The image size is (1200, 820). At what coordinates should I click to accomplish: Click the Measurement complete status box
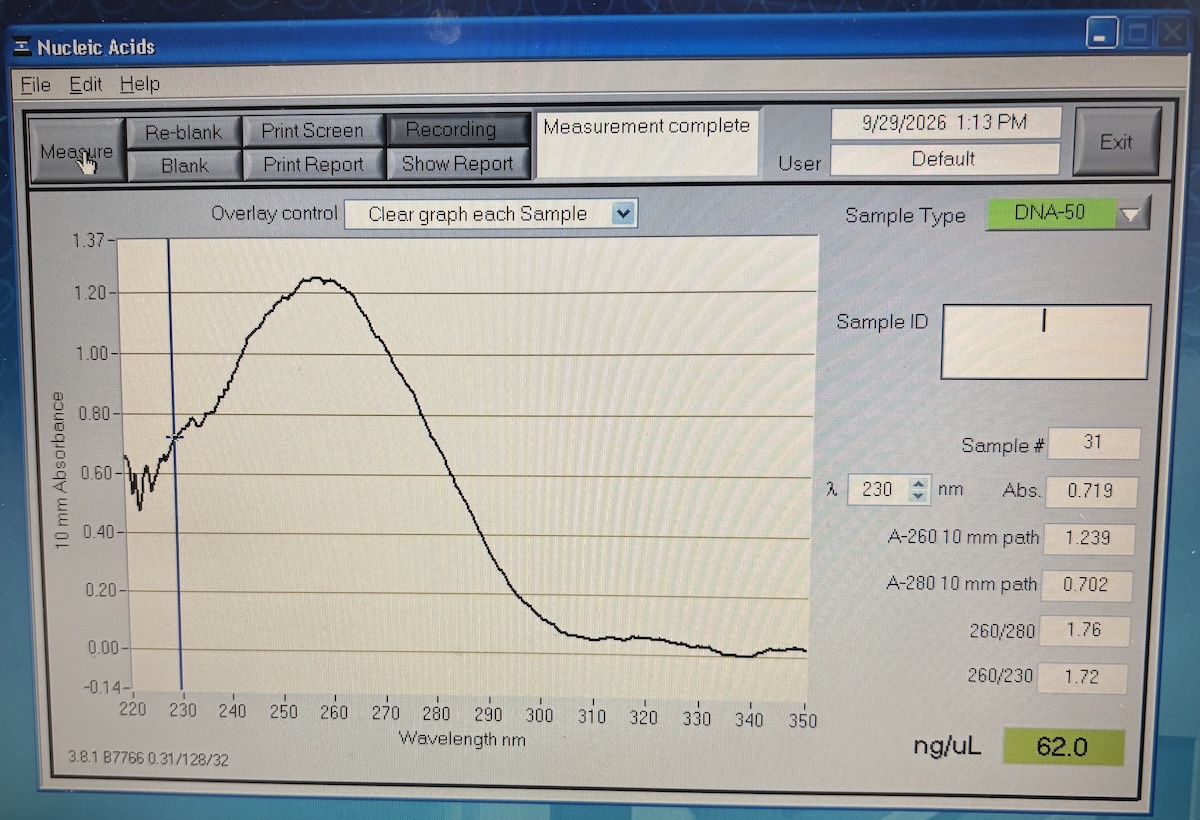pyautogui.click(x=646, y=144)
